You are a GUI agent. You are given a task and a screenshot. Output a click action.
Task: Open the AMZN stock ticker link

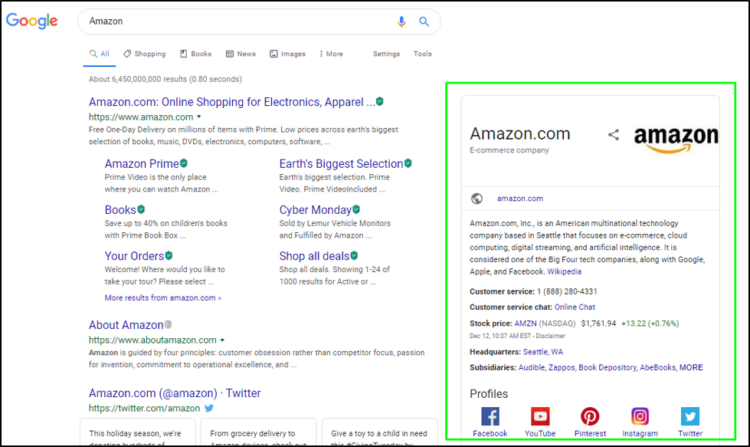pos(526,324)
